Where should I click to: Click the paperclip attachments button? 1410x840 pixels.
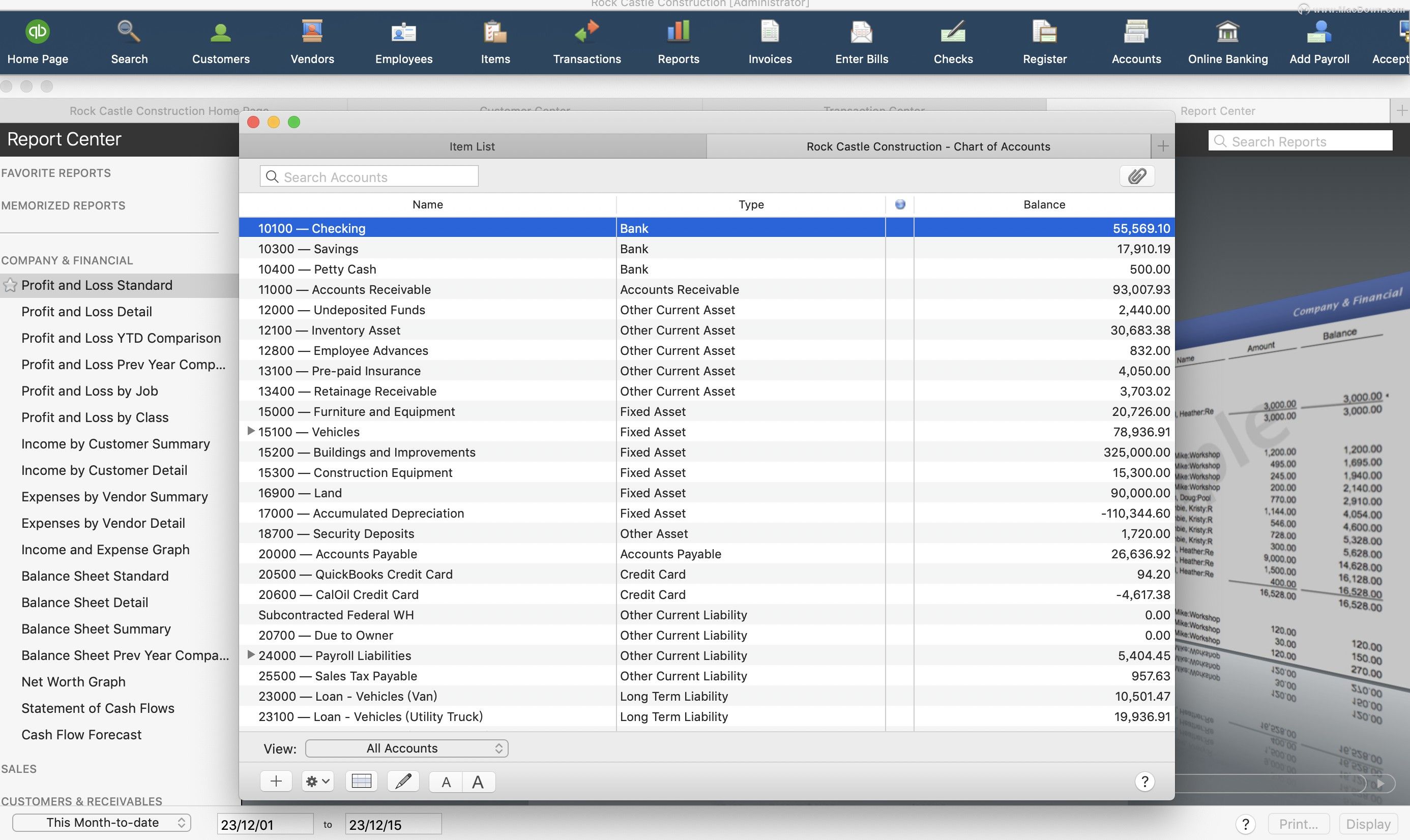tap(1136, 176)
